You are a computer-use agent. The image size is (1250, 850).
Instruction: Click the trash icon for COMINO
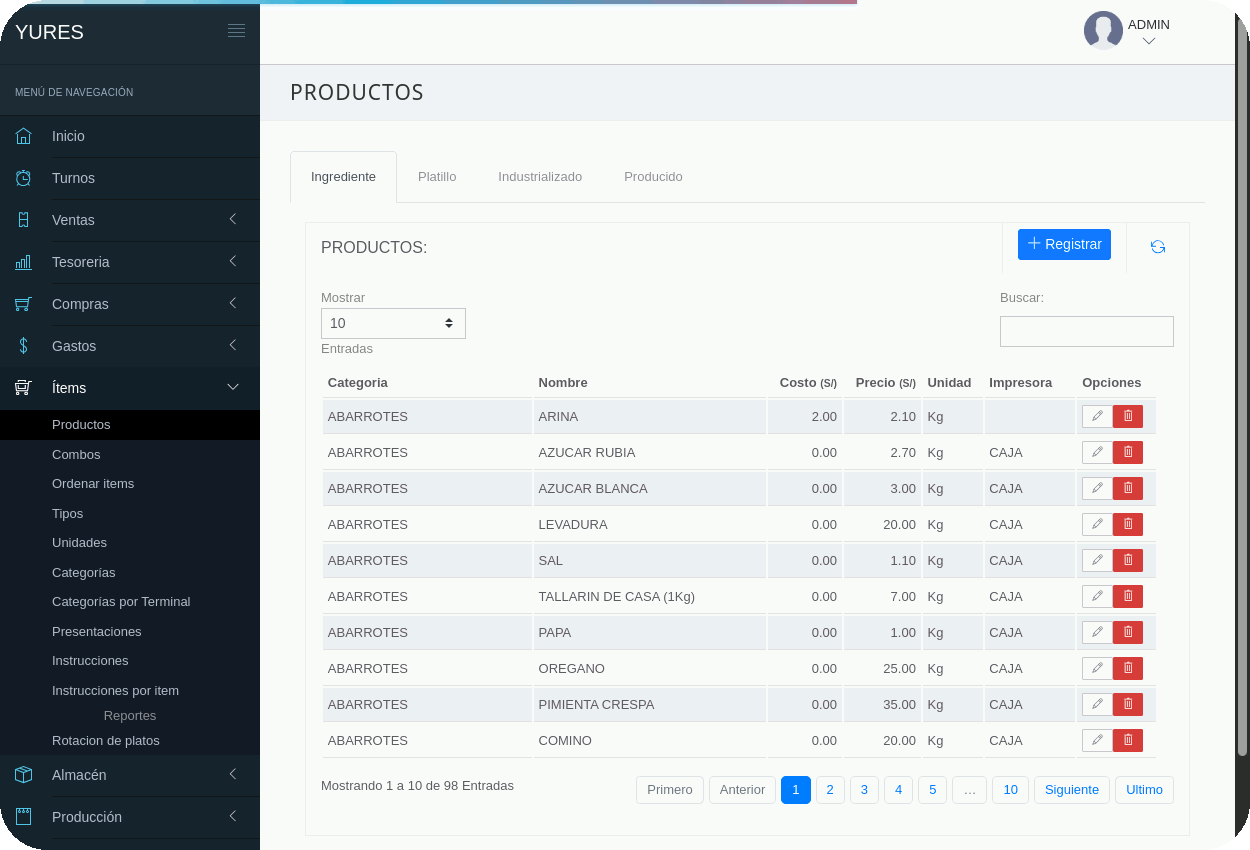tap(1128, 740)
